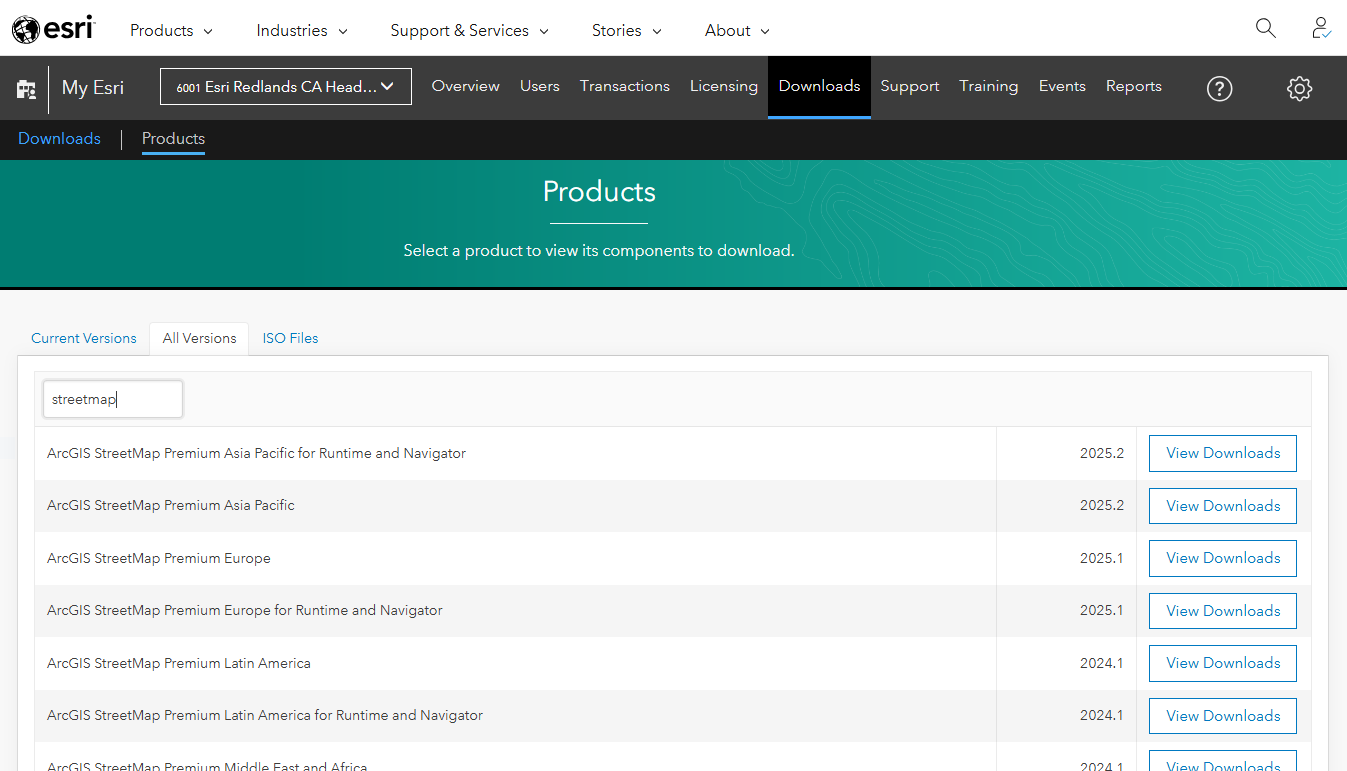
Task: Click the Products page heading
Action: tap(599, 192)
